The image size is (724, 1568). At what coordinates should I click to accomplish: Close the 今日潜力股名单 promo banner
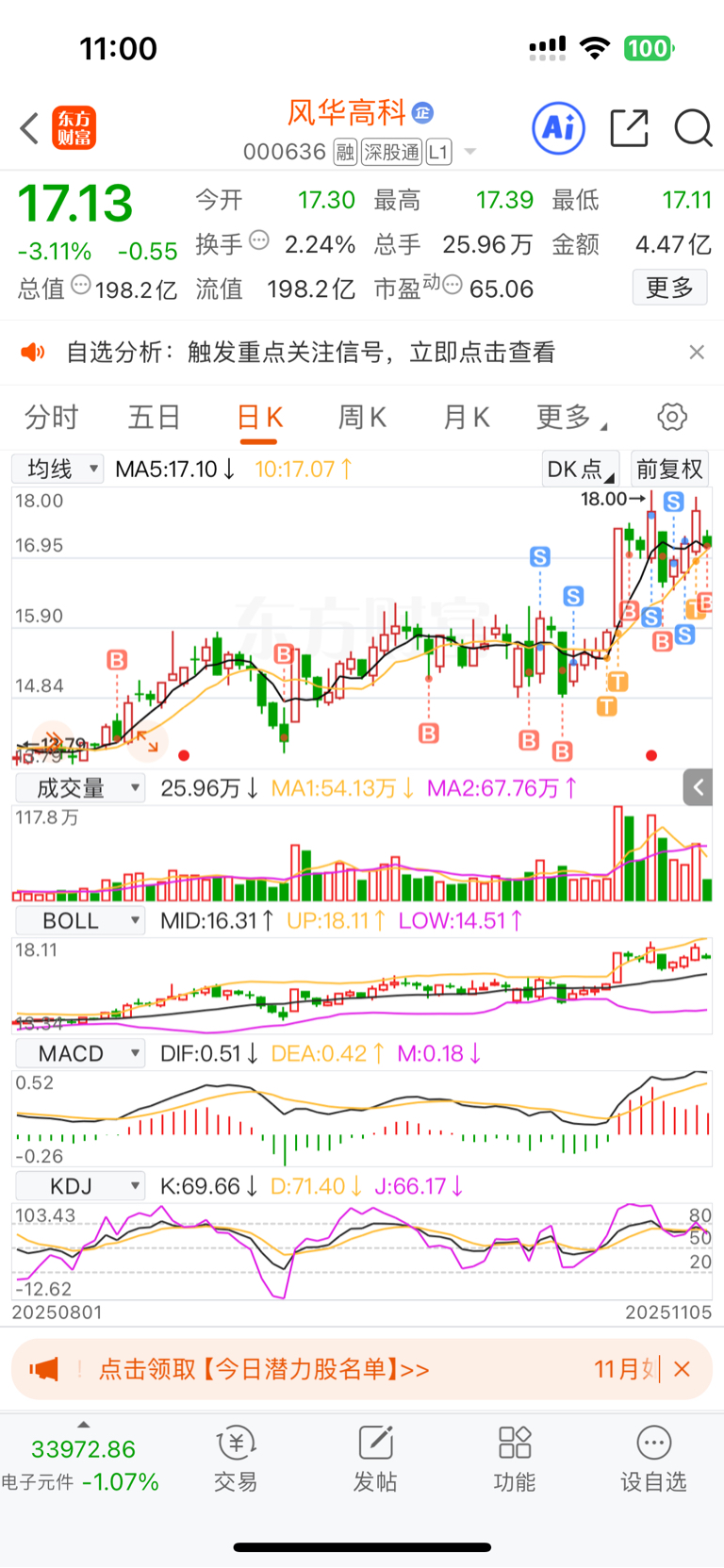tap(683, 1369)
